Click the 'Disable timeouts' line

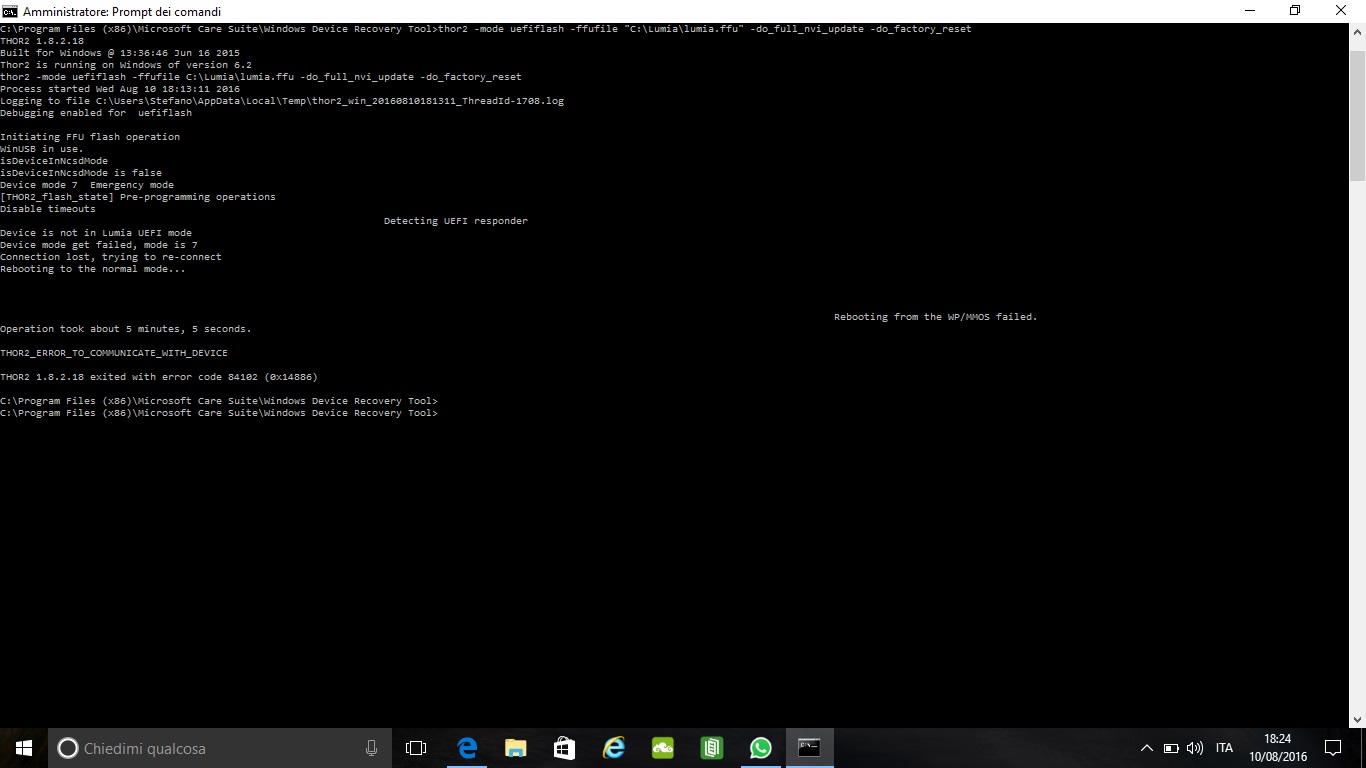click(x=48, y=209)
